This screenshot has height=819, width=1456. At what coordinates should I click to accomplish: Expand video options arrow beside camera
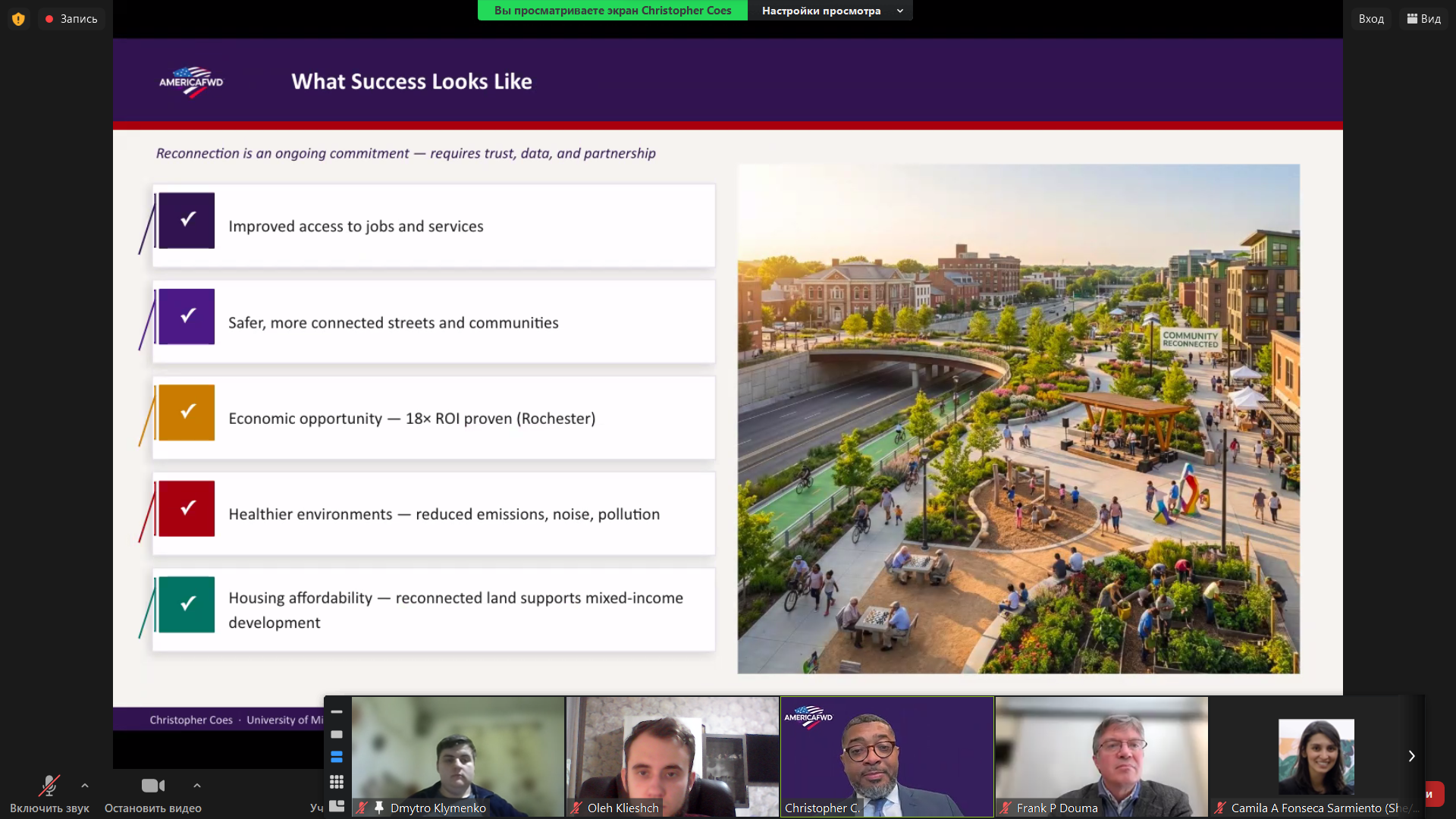(197, 786)
